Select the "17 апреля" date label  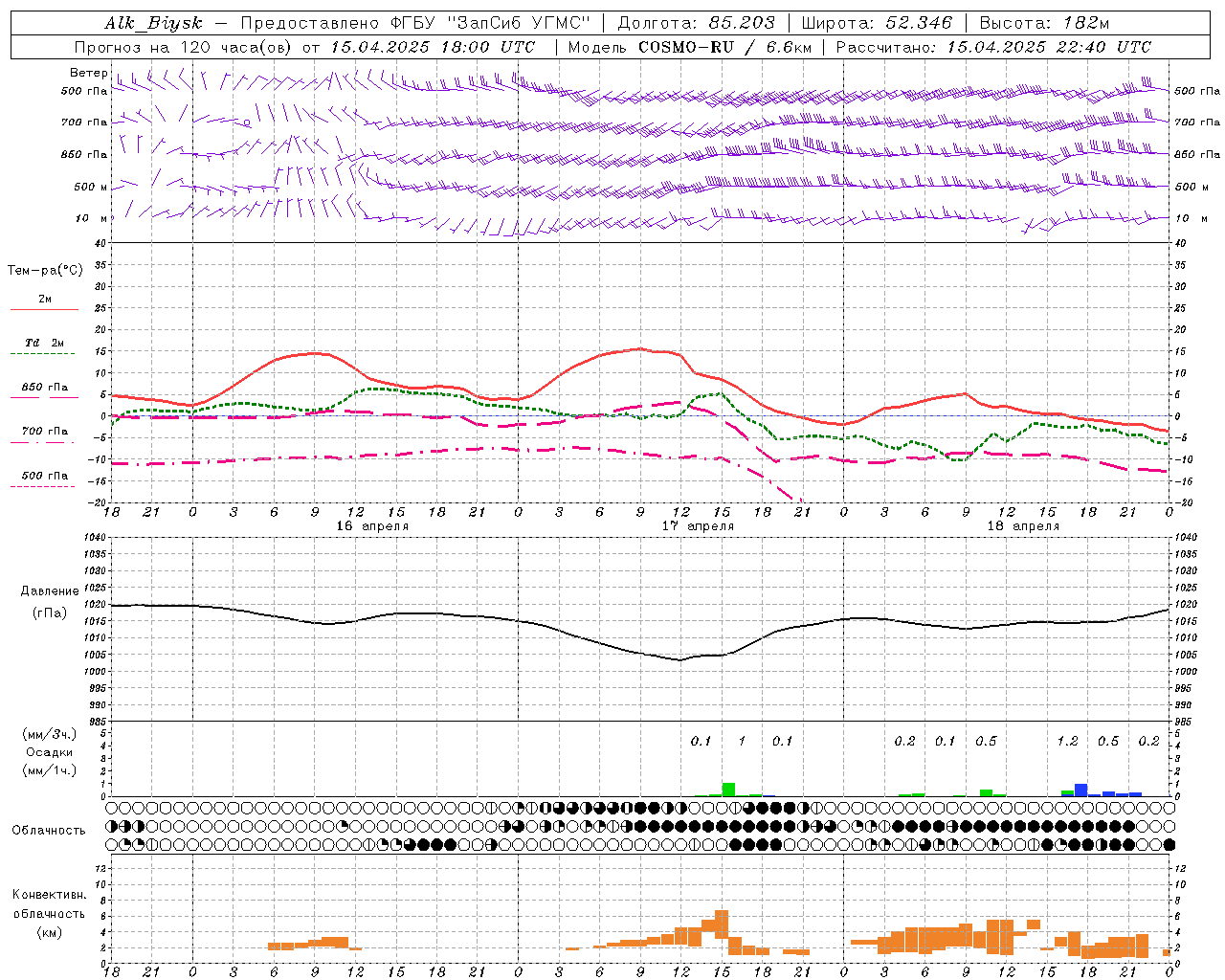(x=699, y=526)
